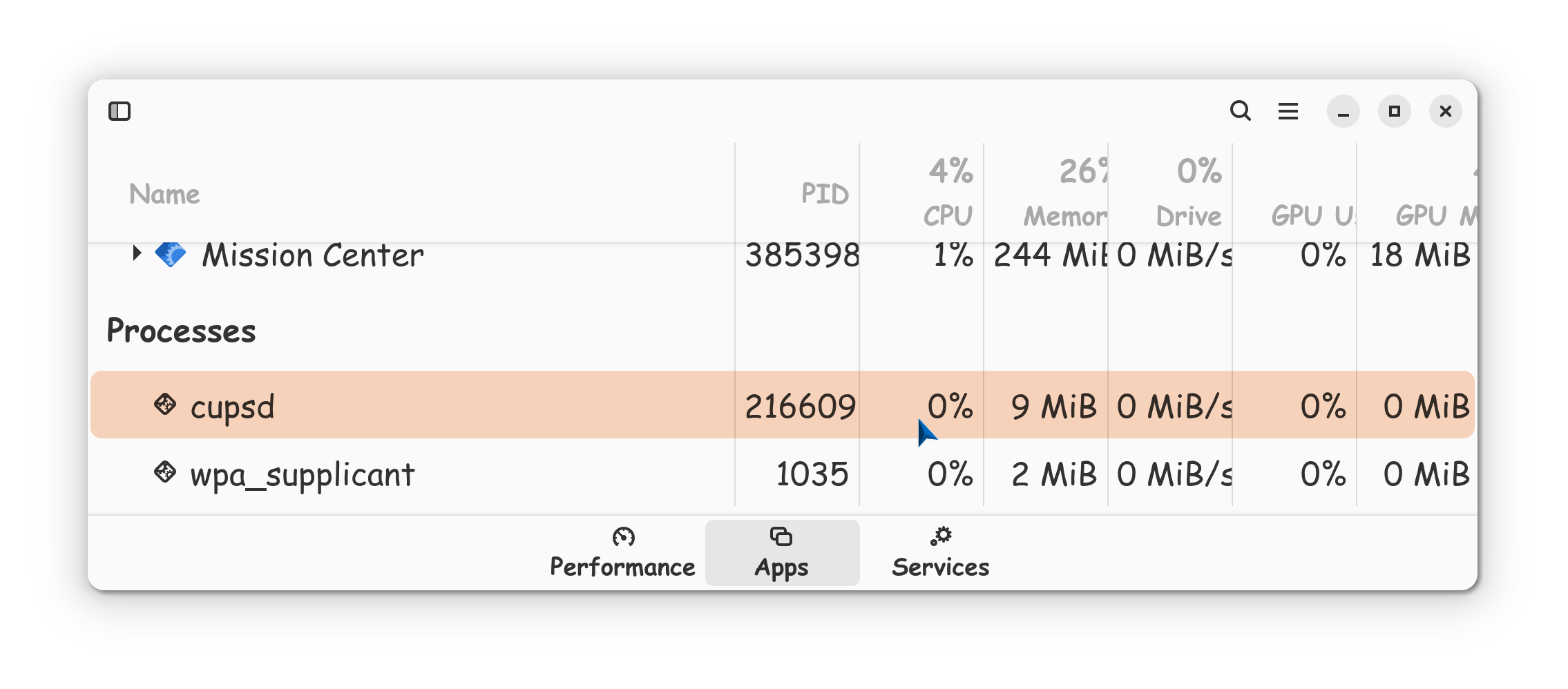Expand the Mission Center app row

(137, 253)
